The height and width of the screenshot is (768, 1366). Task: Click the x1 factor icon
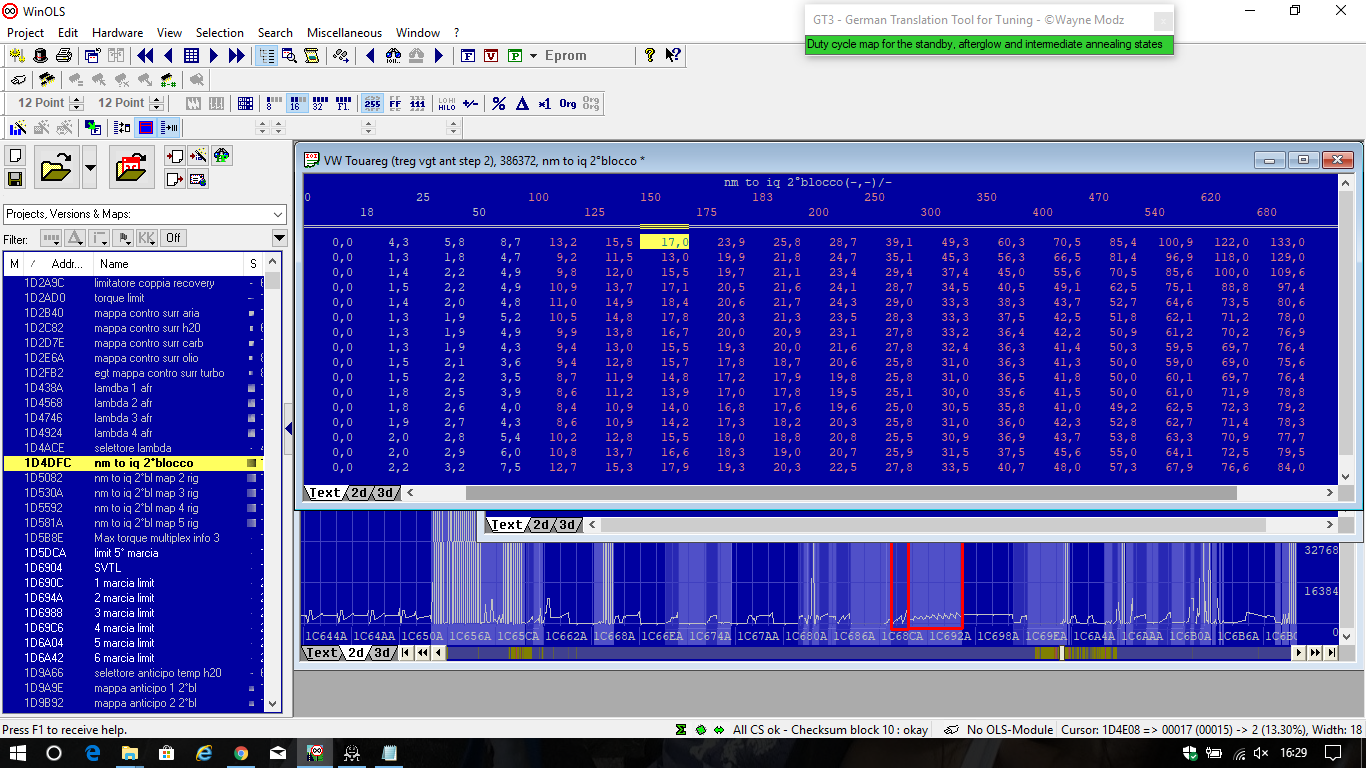click(544, 103)
